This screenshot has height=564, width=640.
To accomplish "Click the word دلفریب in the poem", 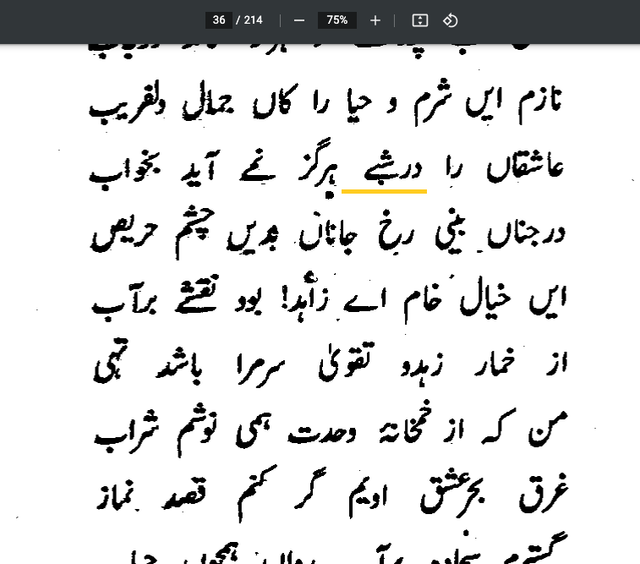I will coord(127,107).
